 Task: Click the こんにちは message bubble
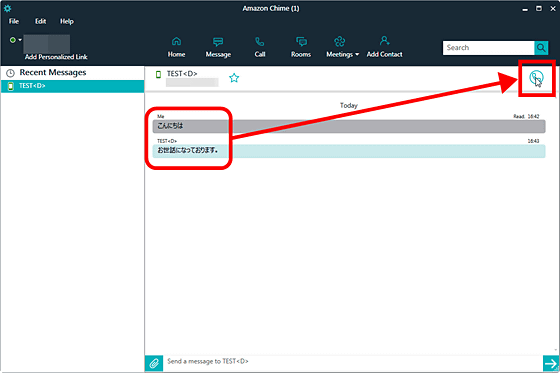(x=349, y=126)
